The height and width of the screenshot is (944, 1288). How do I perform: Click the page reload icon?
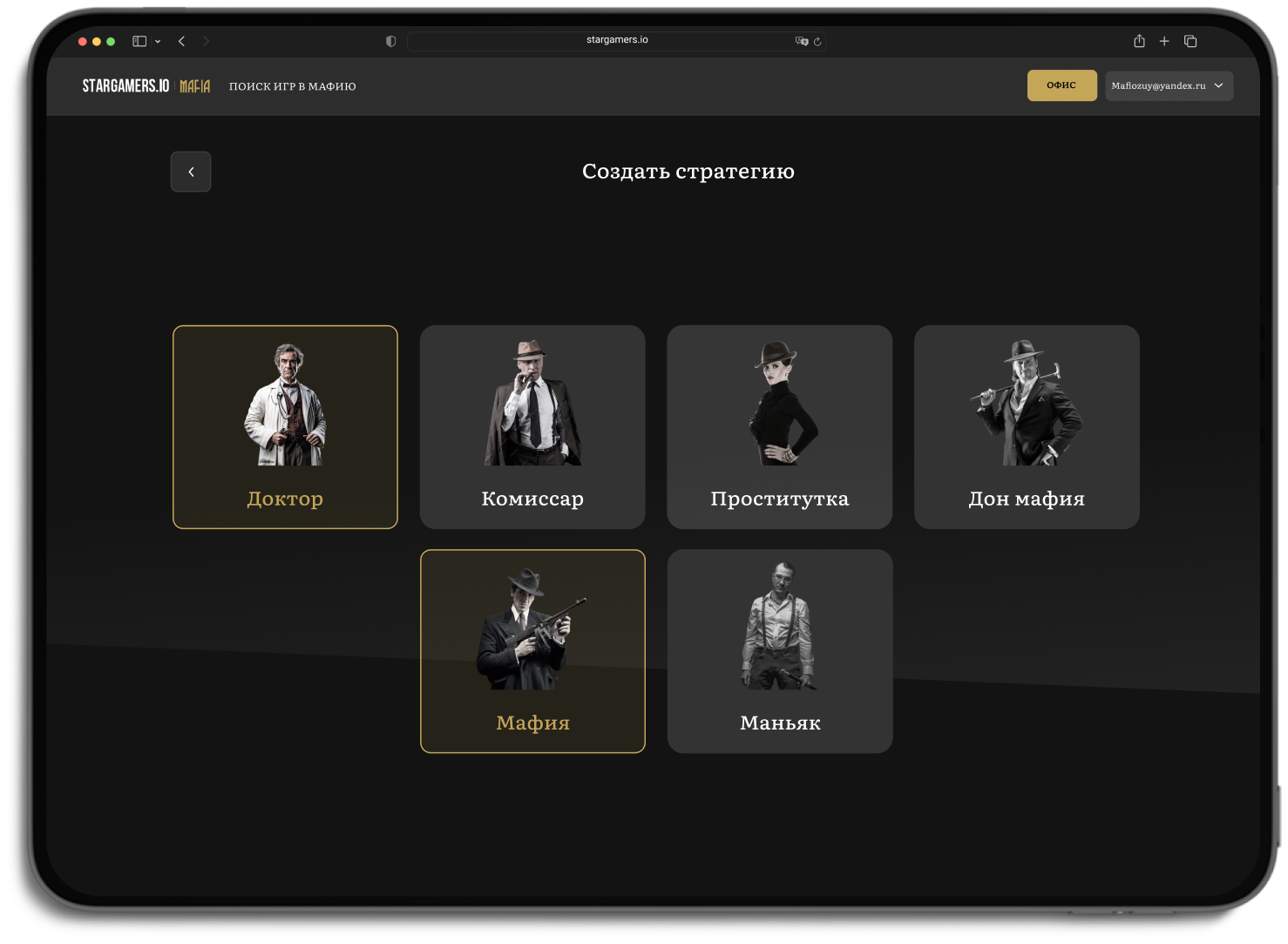tap(817, 41)
